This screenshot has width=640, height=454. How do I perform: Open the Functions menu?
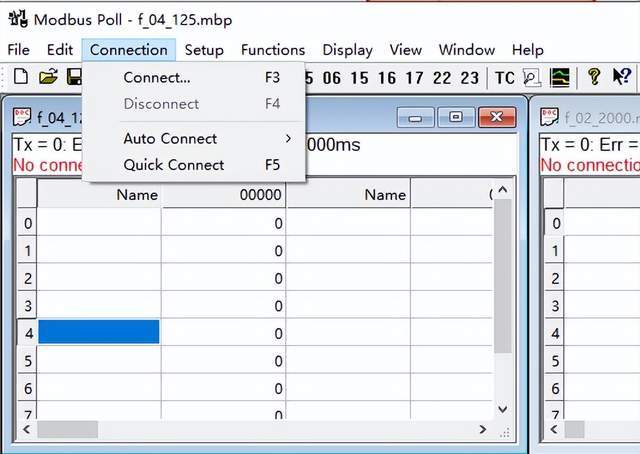[273, 50]
